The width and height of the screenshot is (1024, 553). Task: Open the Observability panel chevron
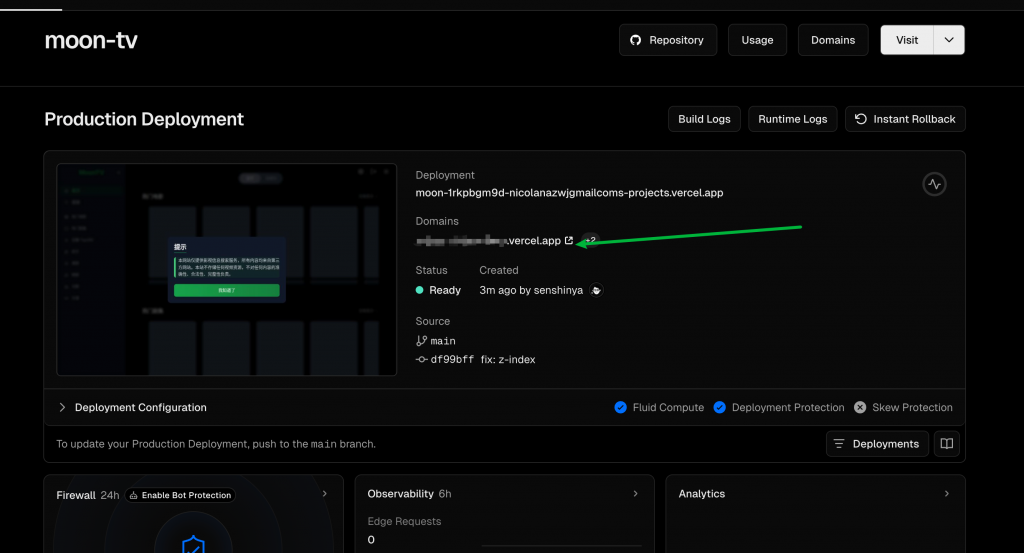635,494
